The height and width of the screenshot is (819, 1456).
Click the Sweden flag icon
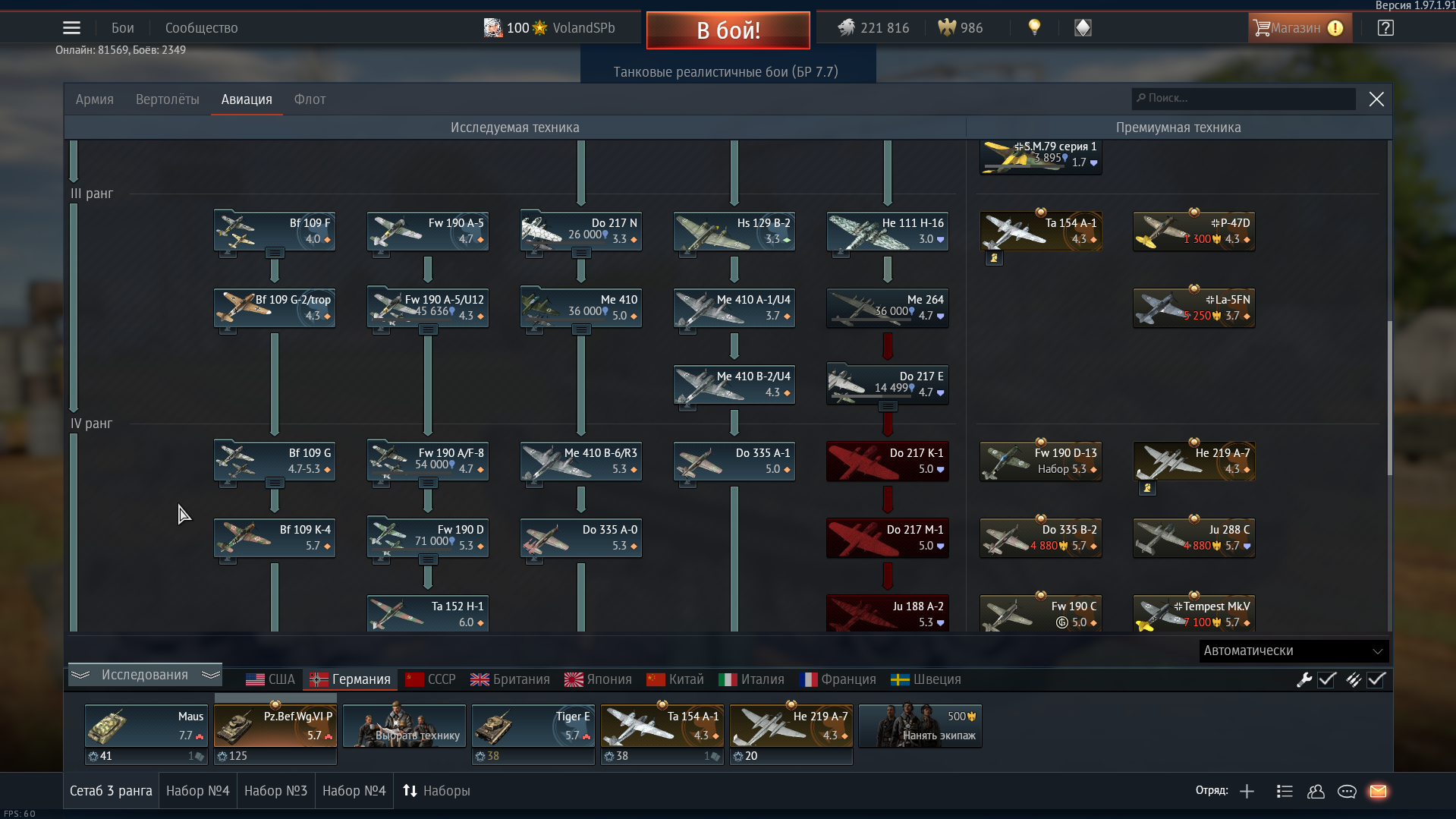click(x=900, y=679)
